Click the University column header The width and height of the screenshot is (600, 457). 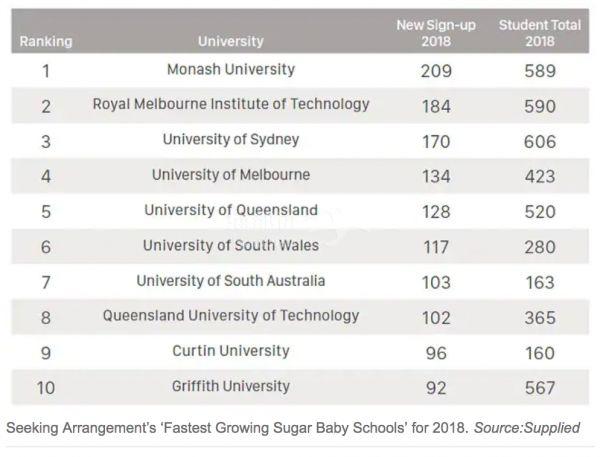231,41
